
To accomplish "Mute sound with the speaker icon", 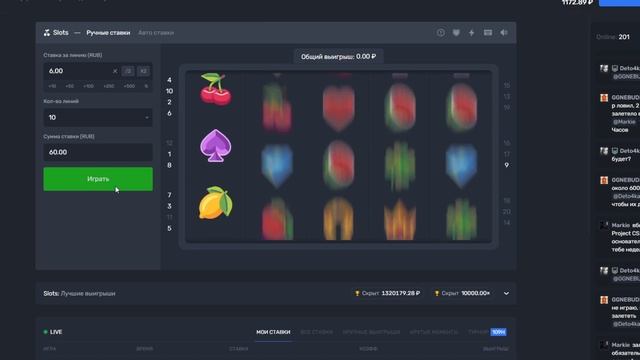I will click(x=504, y=33).
